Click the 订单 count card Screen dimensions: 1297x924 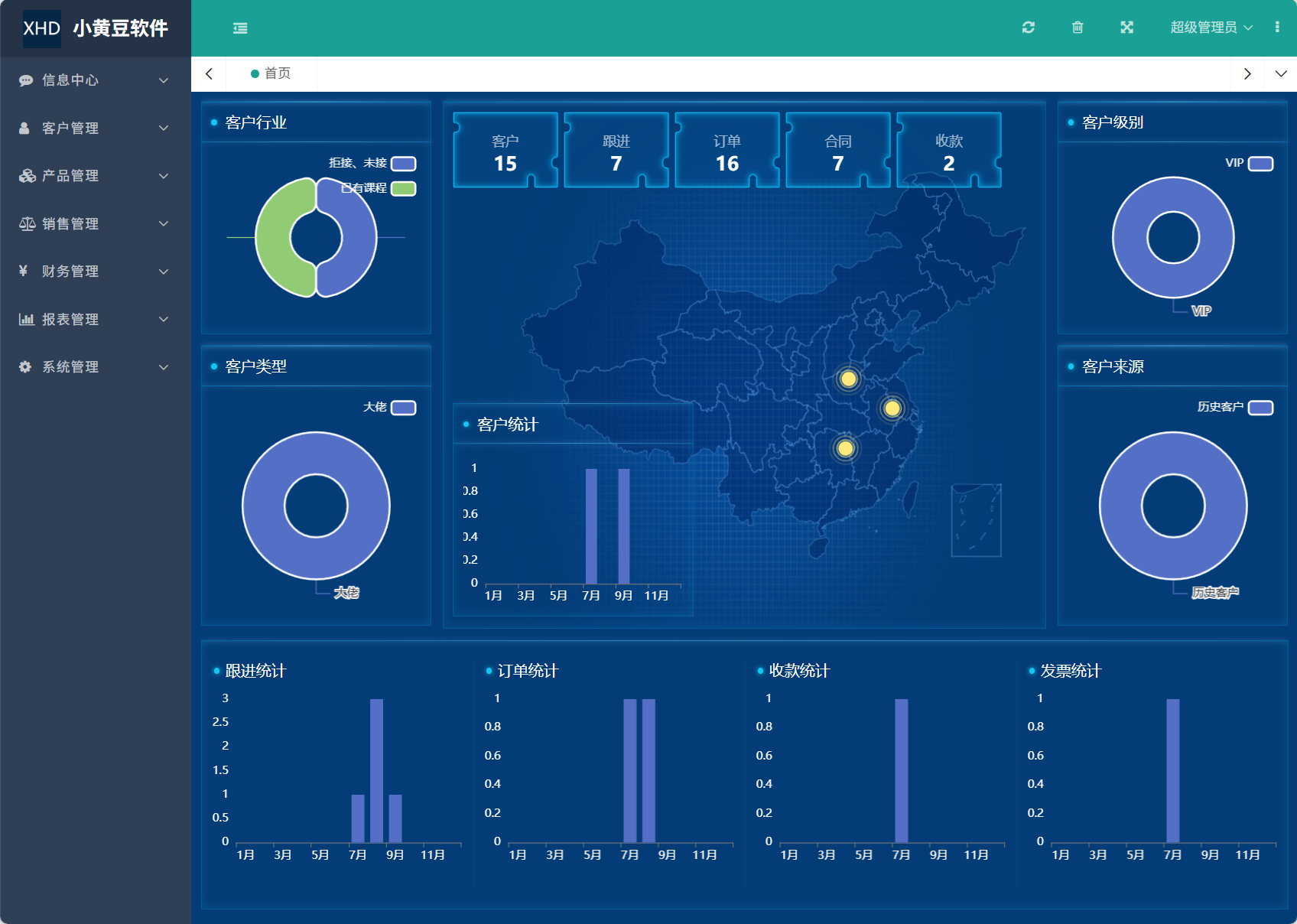(727, 151)
